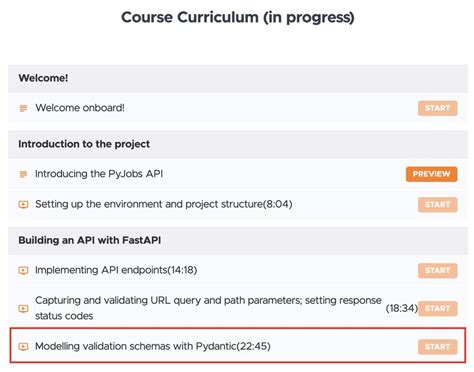The image size is (474, 372).
Task: Start the Implementing API endpoints lesson
Action: pyautogui.click(x=438, y=271)
